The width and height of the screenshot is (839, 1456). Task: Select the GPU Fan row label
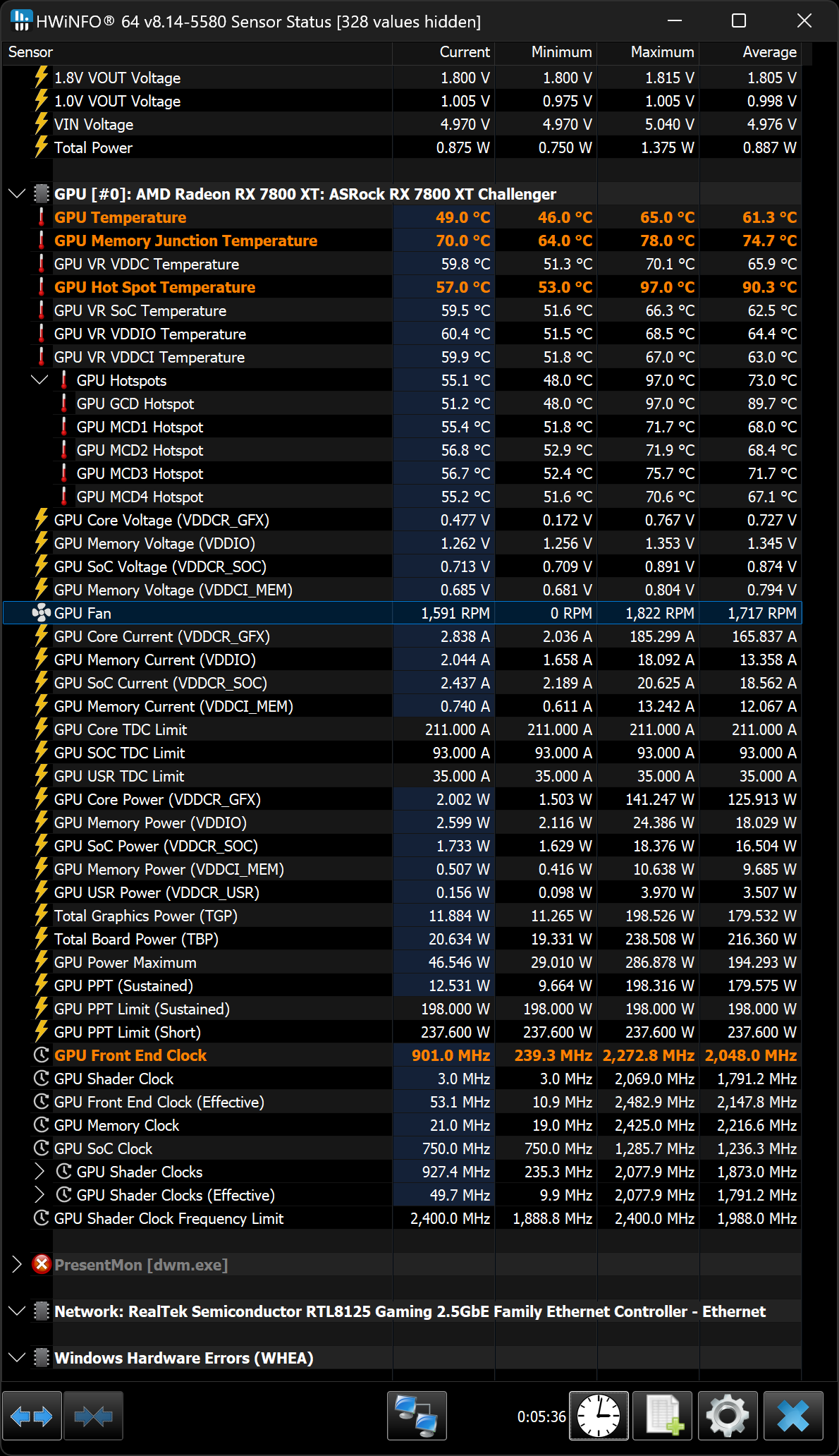(x=82, y=613)
